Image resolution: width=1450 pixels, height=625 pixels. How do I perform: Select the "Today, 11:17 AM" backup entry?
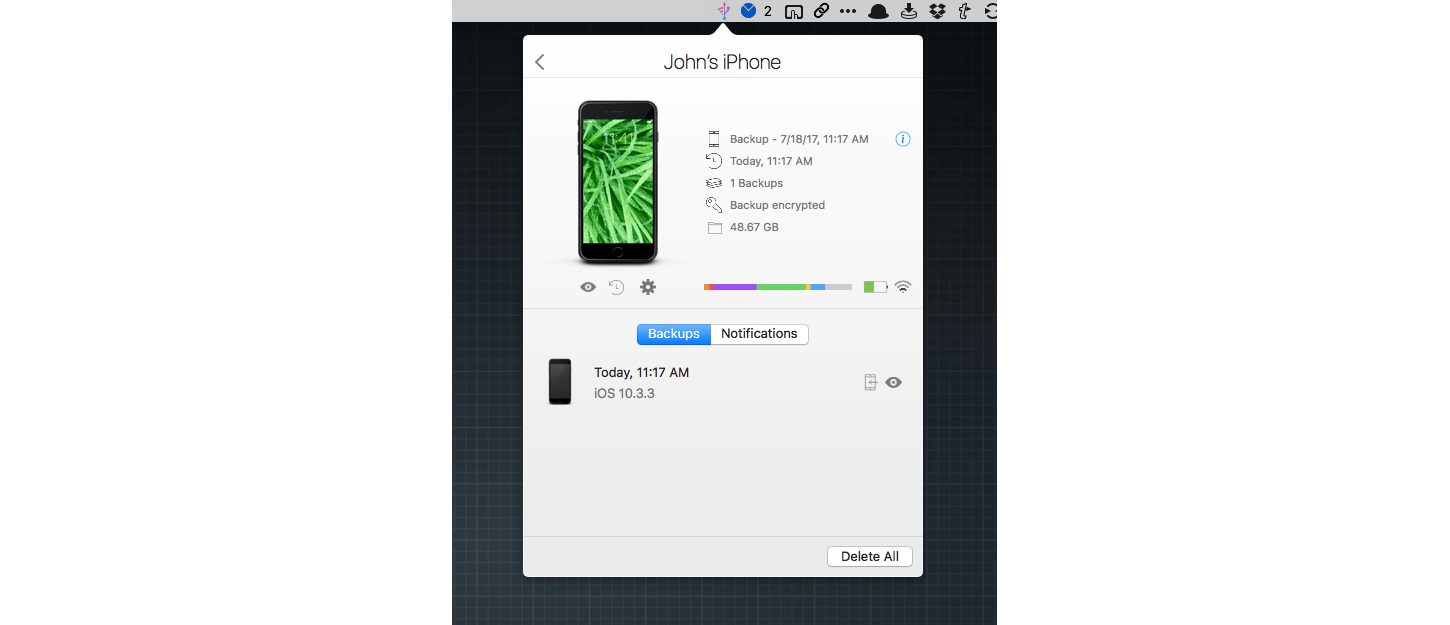coord(642,372)
